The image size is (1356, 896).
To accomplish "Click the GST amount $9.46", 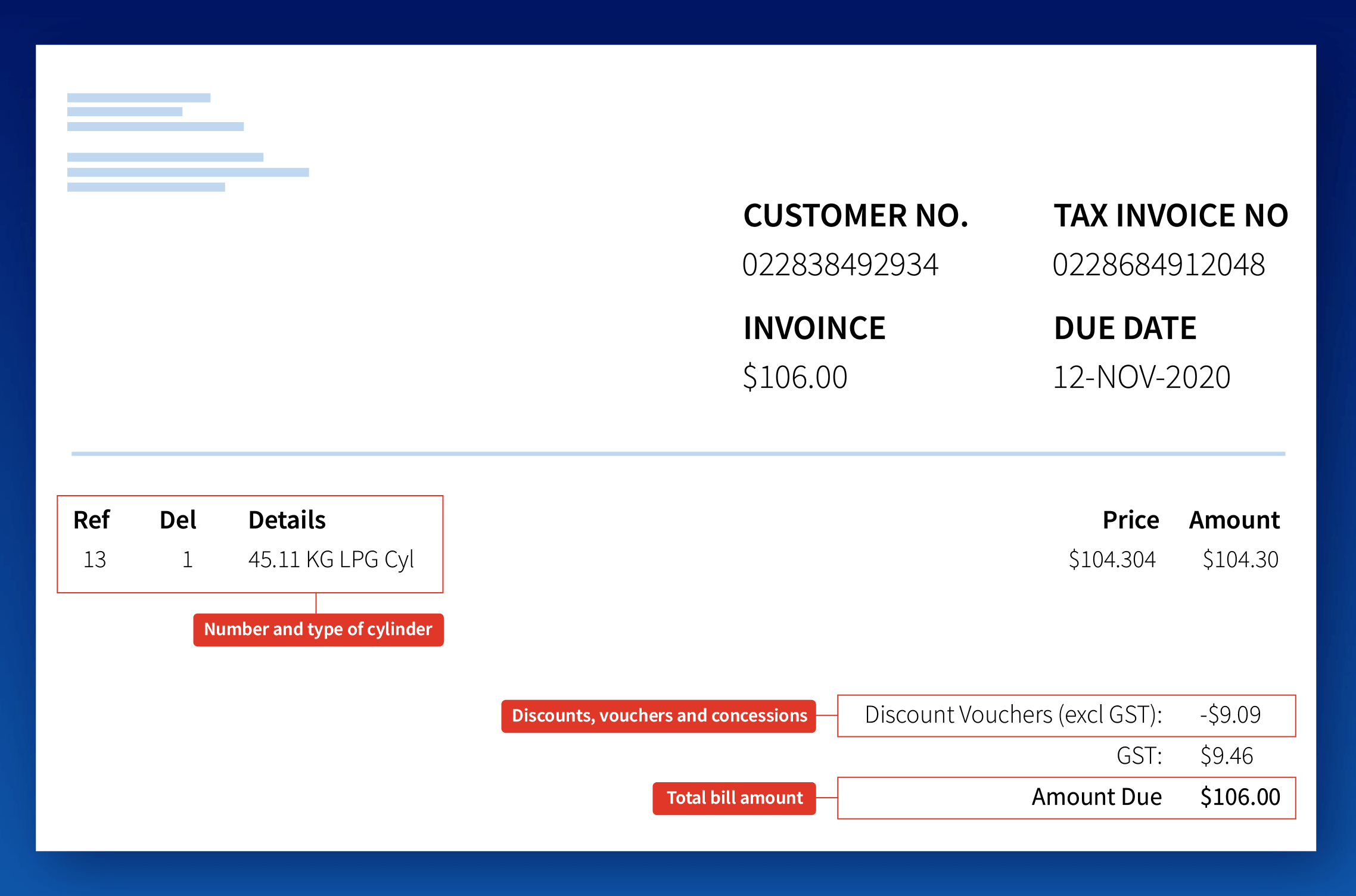I will (x=1226, y=756).
